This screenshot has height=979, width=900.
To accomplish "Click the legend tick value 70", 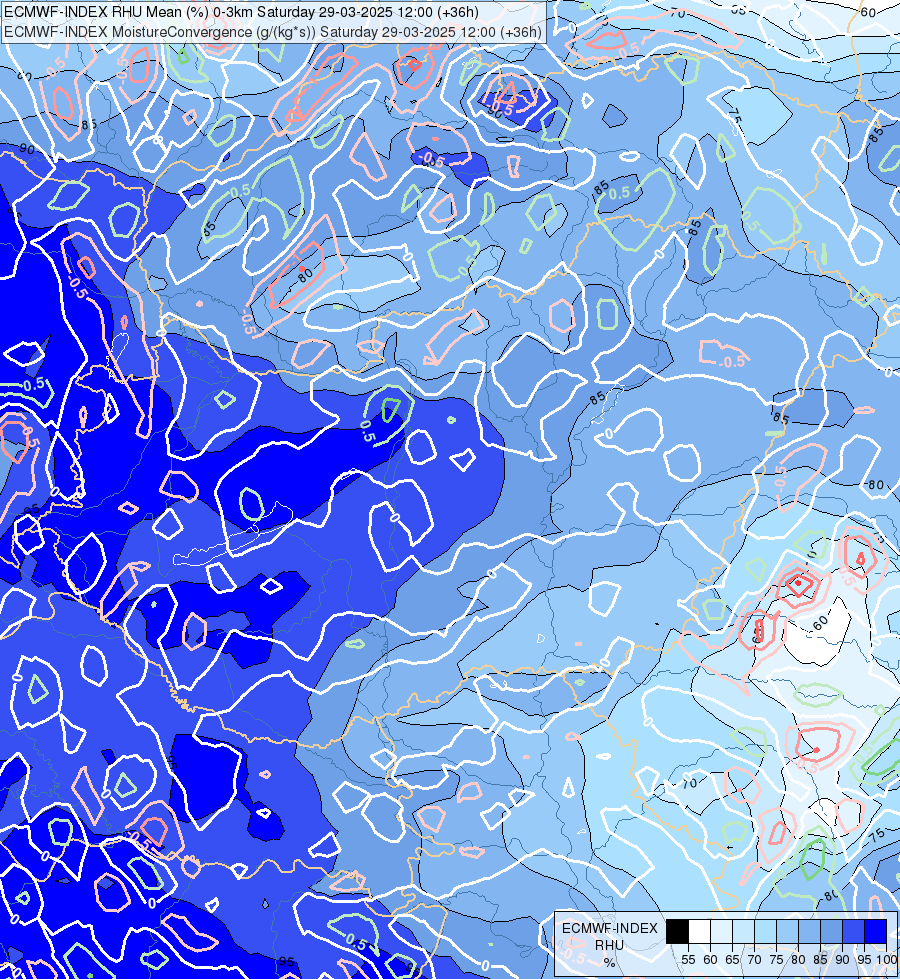I will 754,960.
